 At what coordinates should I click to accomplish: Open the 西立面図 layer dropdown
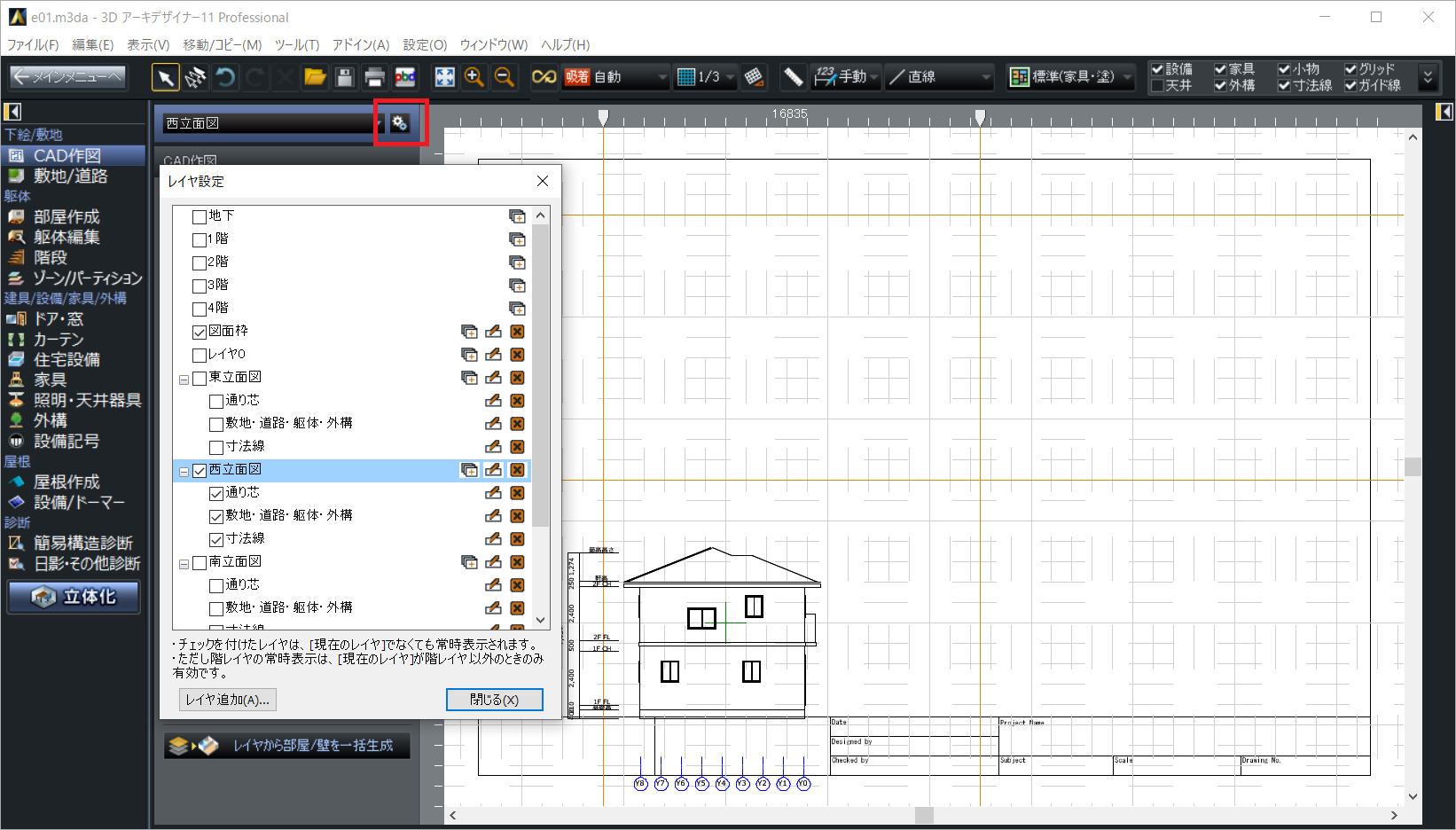(378, 123)
